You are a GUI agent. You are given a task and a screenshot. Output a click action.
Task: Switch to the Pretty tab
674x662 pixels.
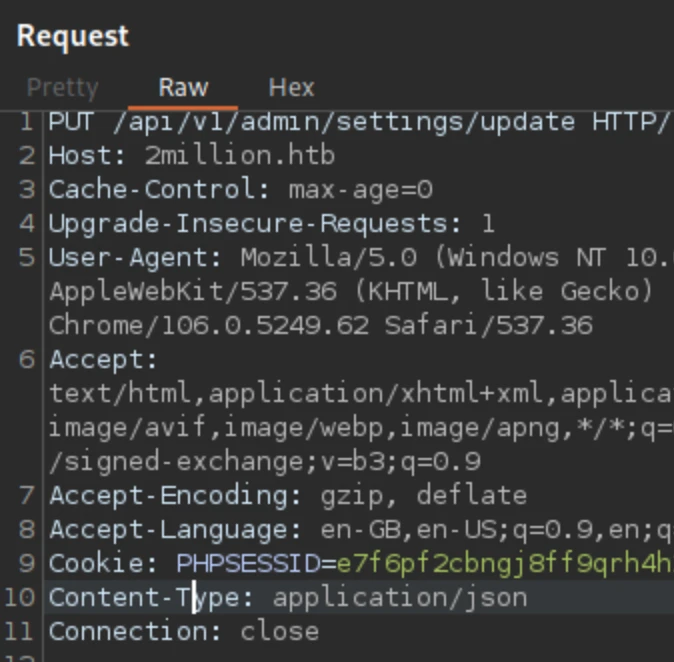[x=63, y=88]
